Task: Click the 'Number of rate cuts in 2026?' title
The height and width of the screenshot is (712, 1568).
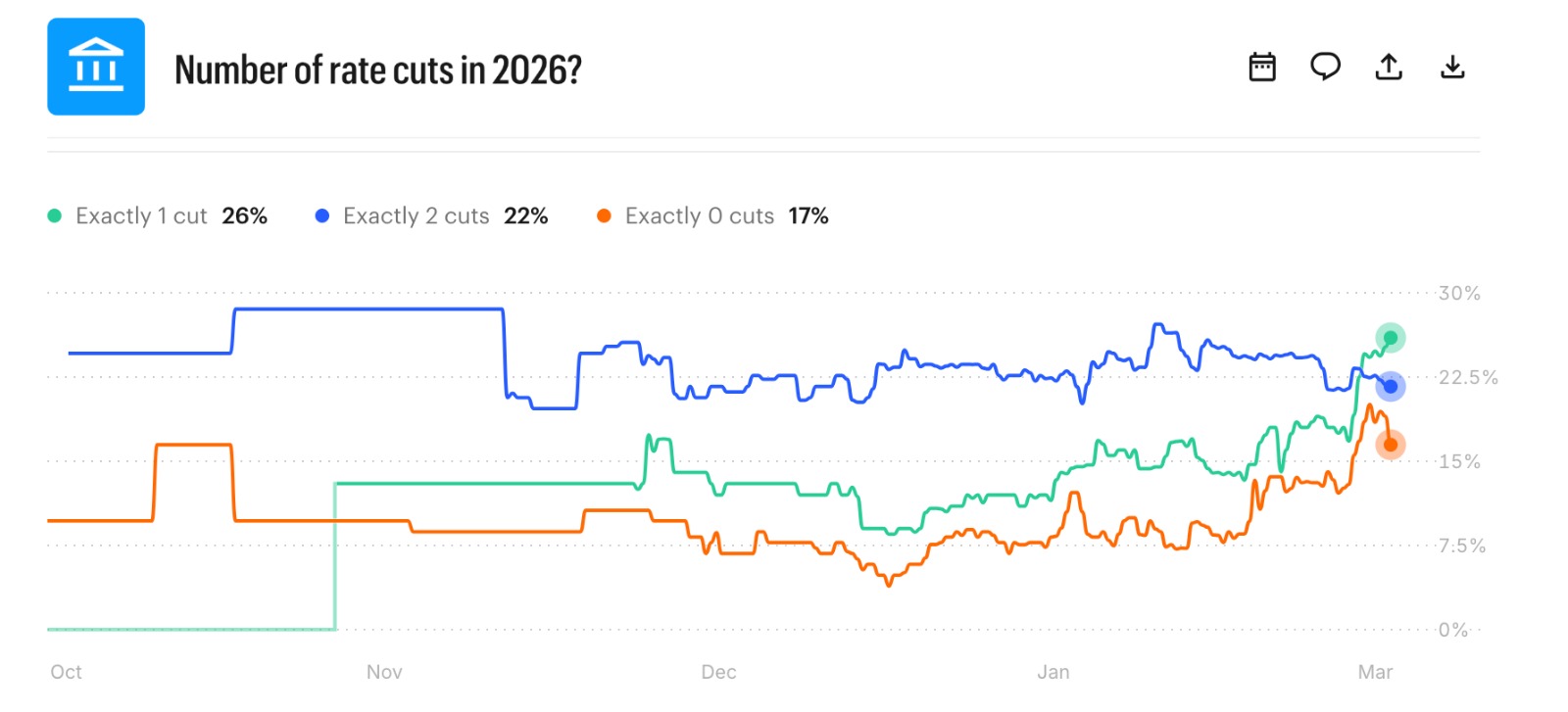Action: tap(378, 71)
